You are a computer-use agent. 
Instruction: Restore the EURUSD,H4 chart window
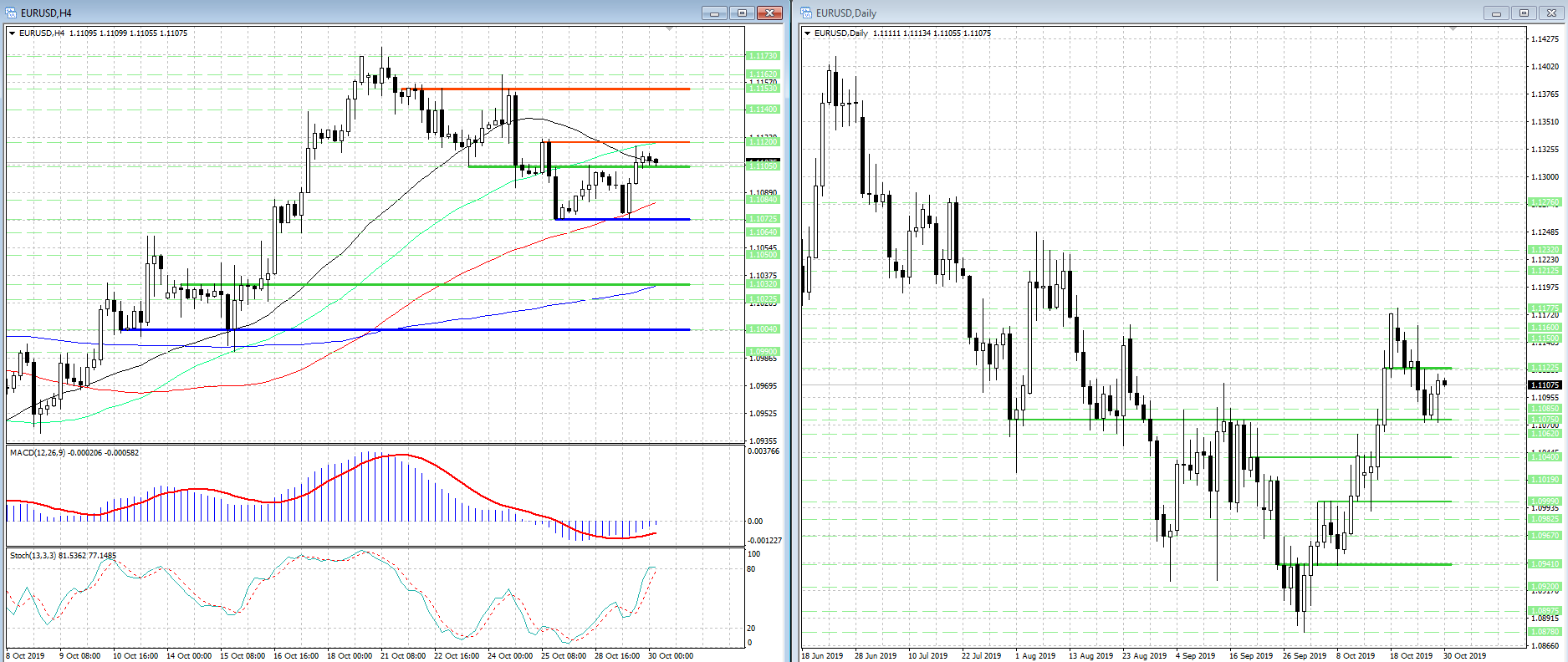tap(742, 13)
